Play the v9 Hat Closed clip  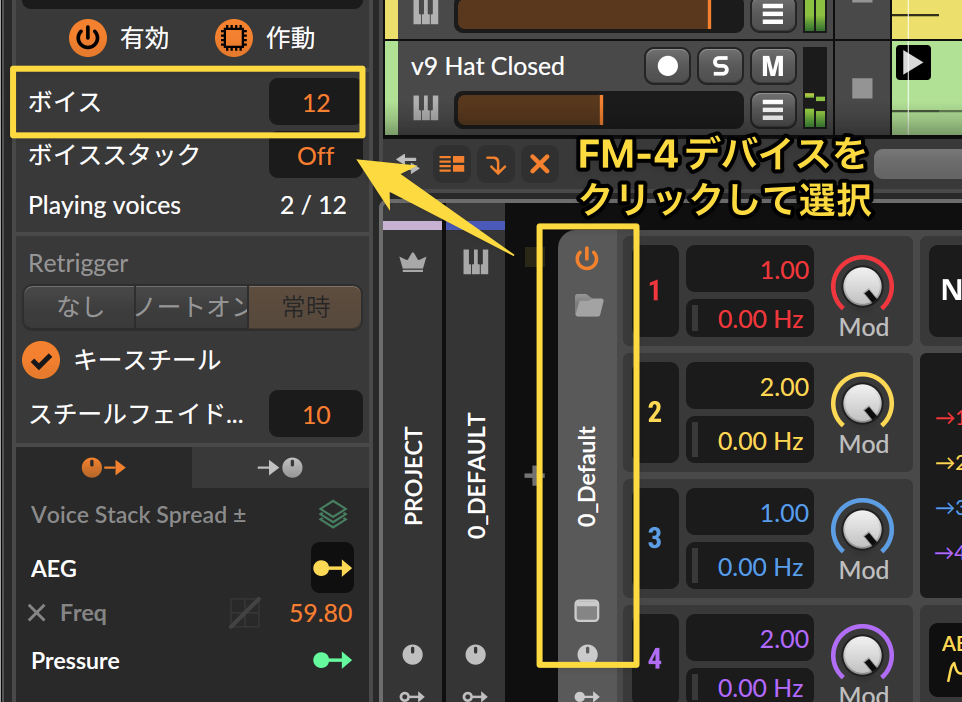click(x=912, y=63)
